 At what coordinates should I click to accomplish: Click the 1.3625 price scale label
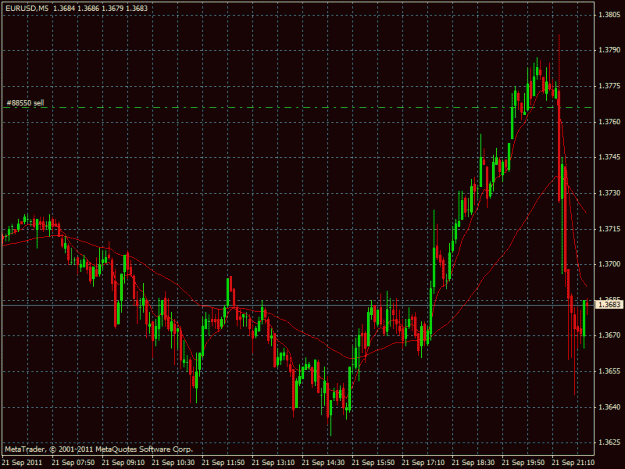click(x=609, y=442)
